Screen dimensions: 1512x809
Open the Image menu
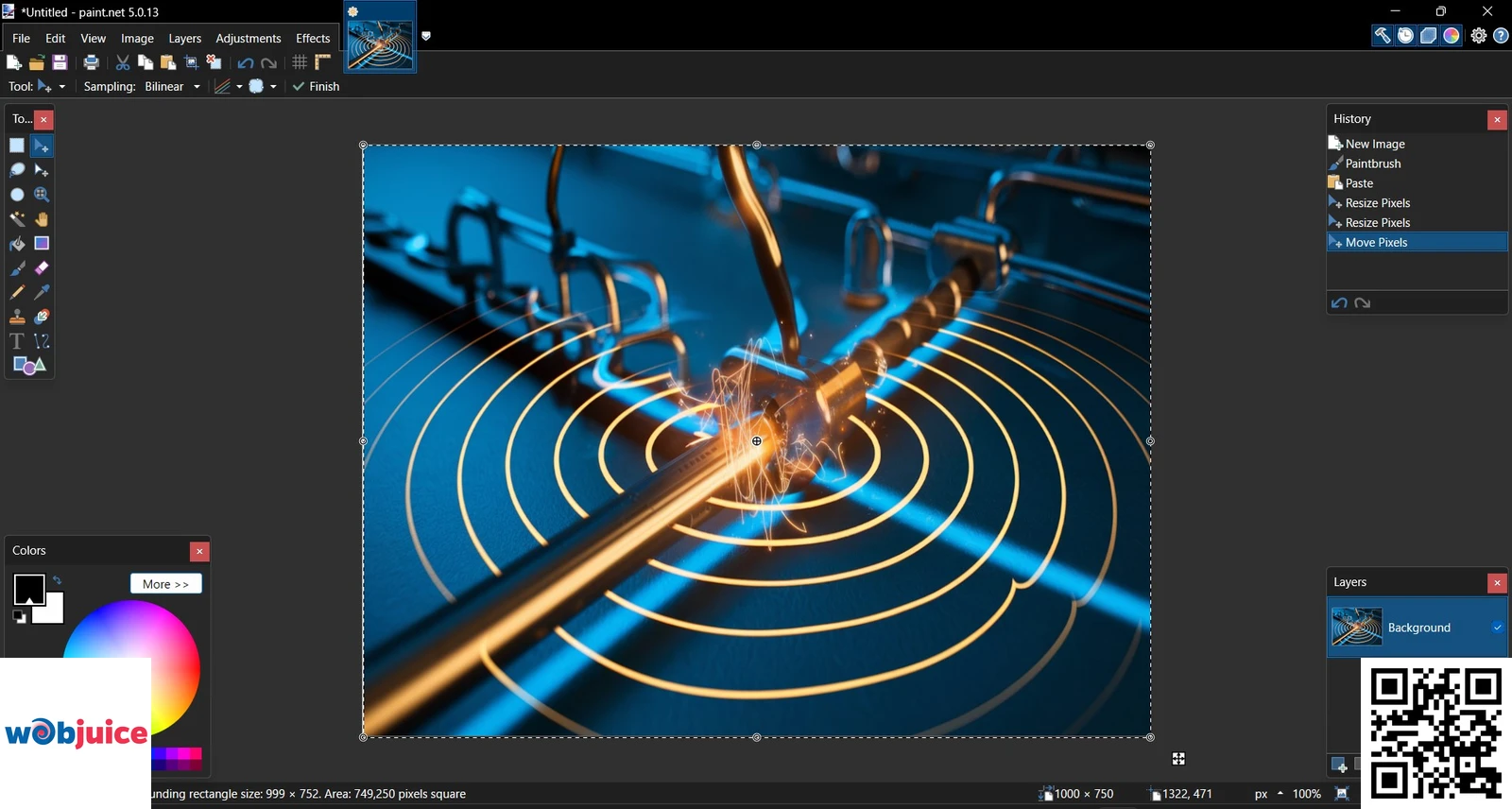point(137,39)
